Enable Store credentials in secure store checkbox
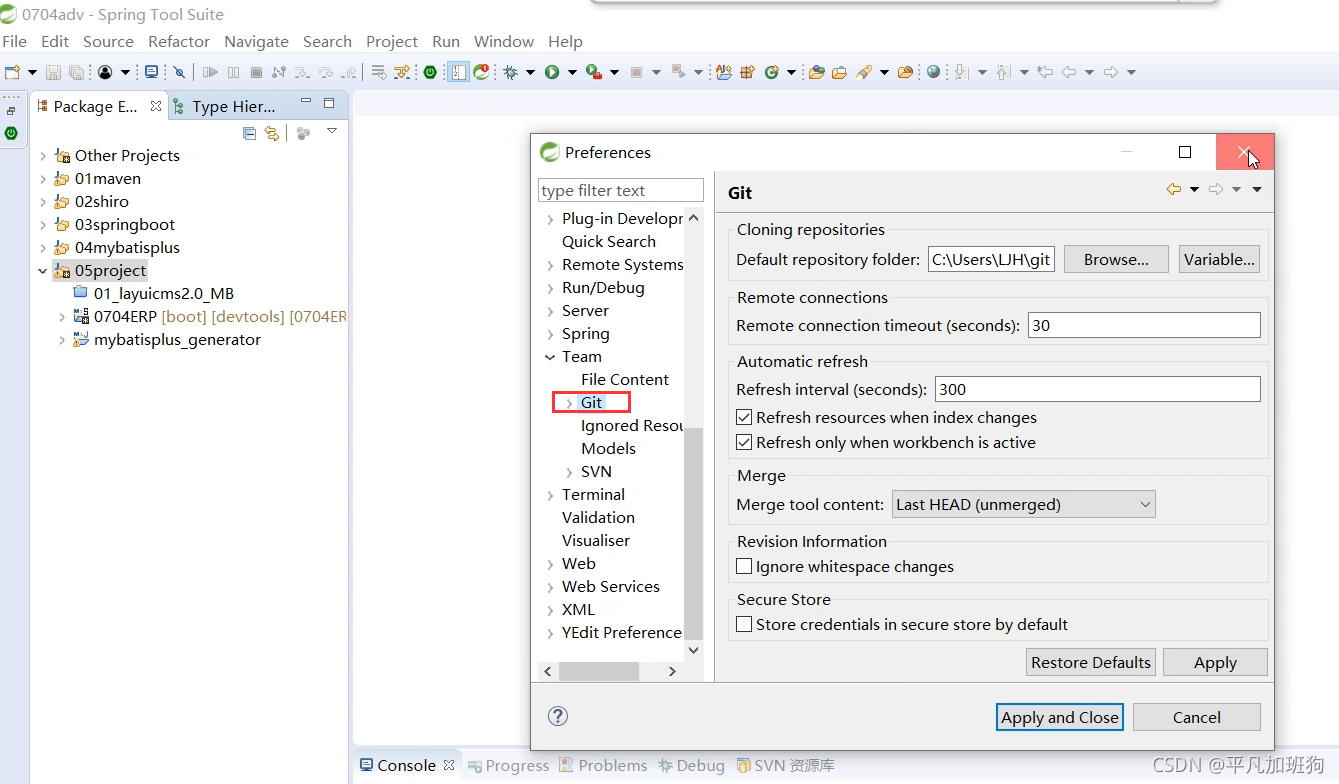Image resolution: width=1339 pixels, height=784 pixels. [x=744, y=624]
